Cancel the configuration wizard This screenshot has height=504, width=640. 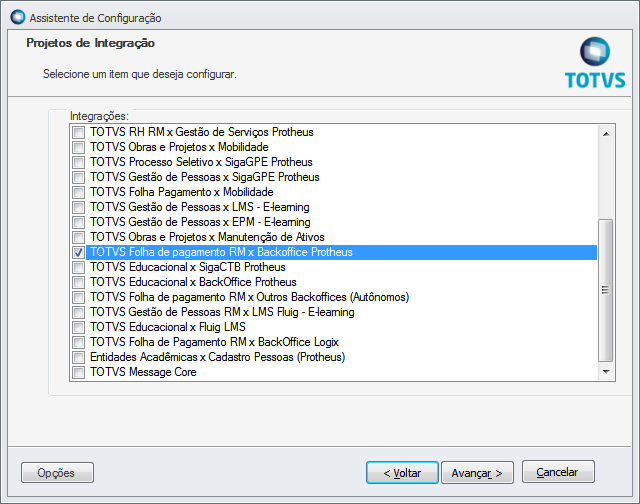(x=558, y=472)
